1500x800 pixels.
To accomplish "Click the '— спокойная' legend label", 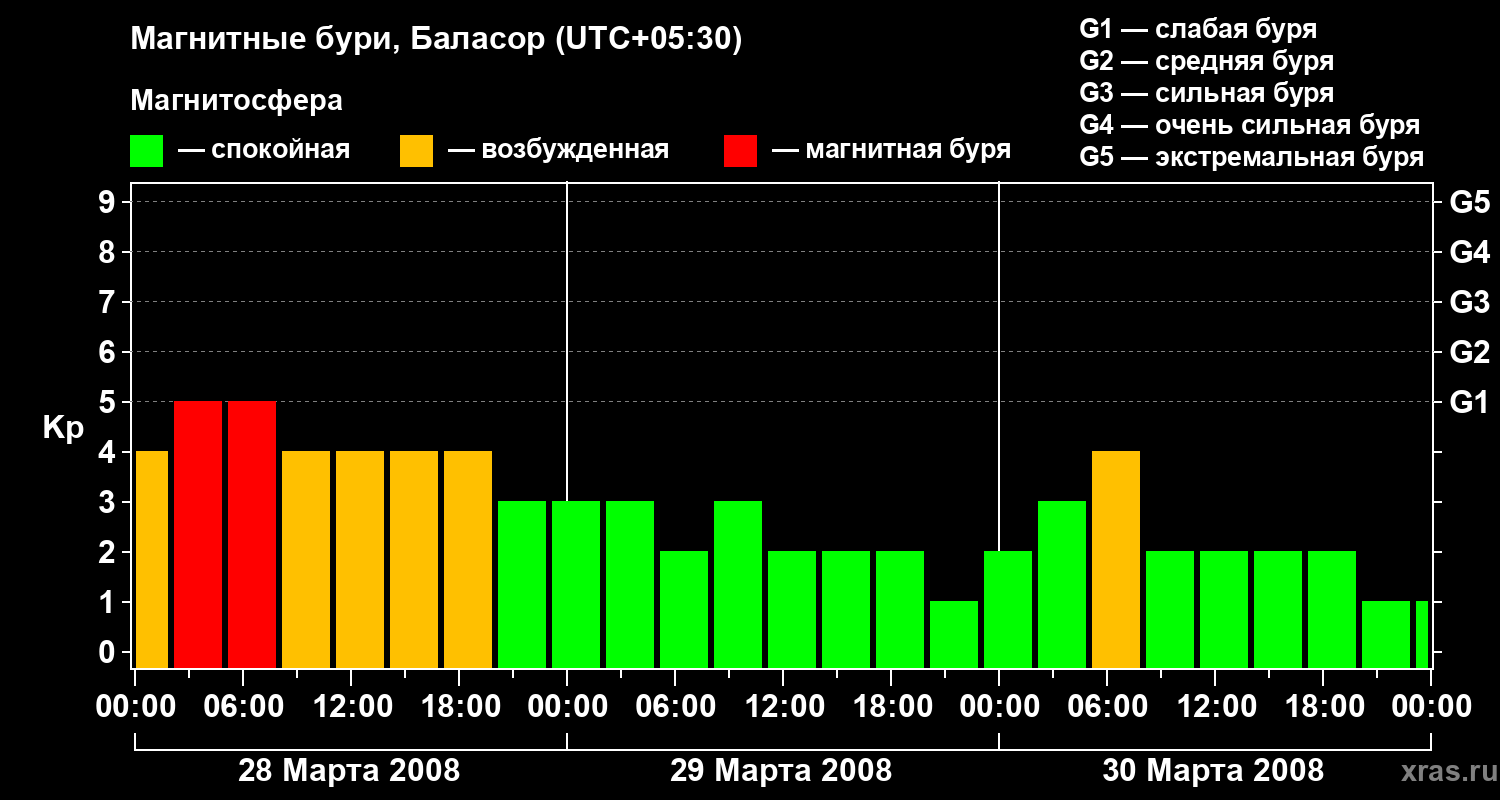I will 264,150.
